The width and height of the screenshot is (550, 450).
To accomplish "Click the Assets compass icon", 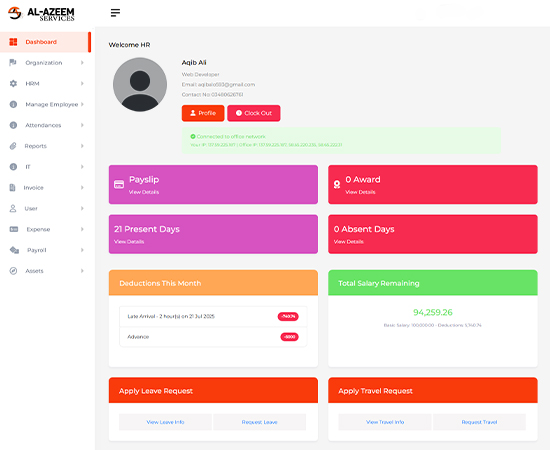I will (13, 271).
